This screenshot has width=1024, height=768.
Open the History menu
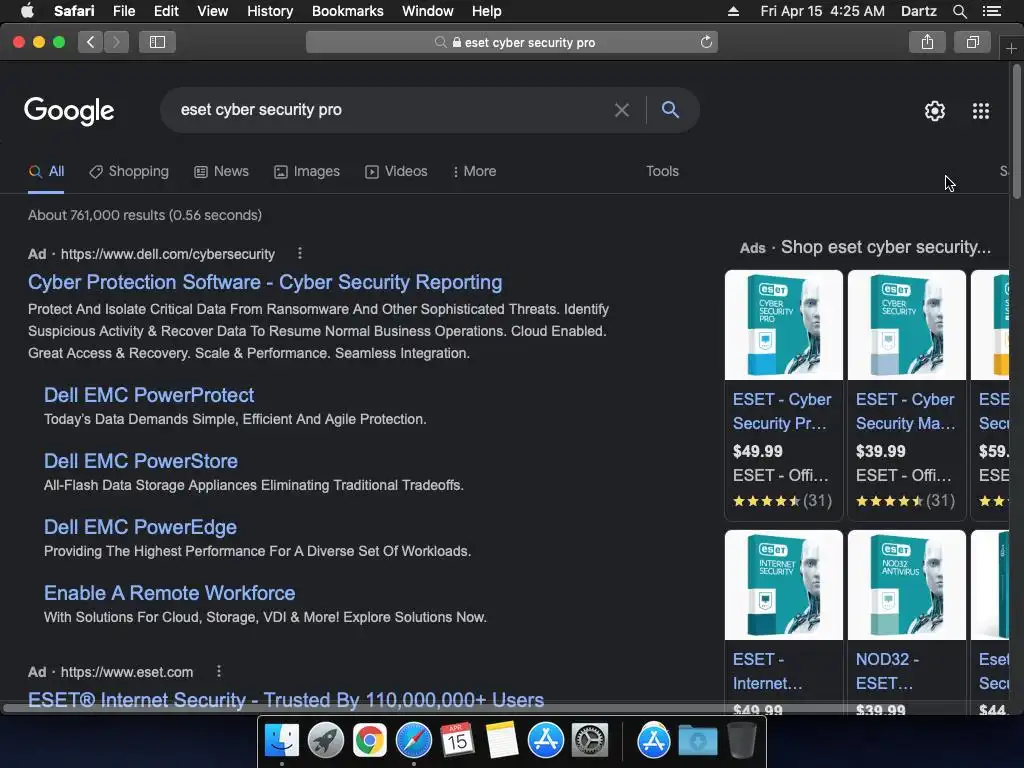point(270,11)
